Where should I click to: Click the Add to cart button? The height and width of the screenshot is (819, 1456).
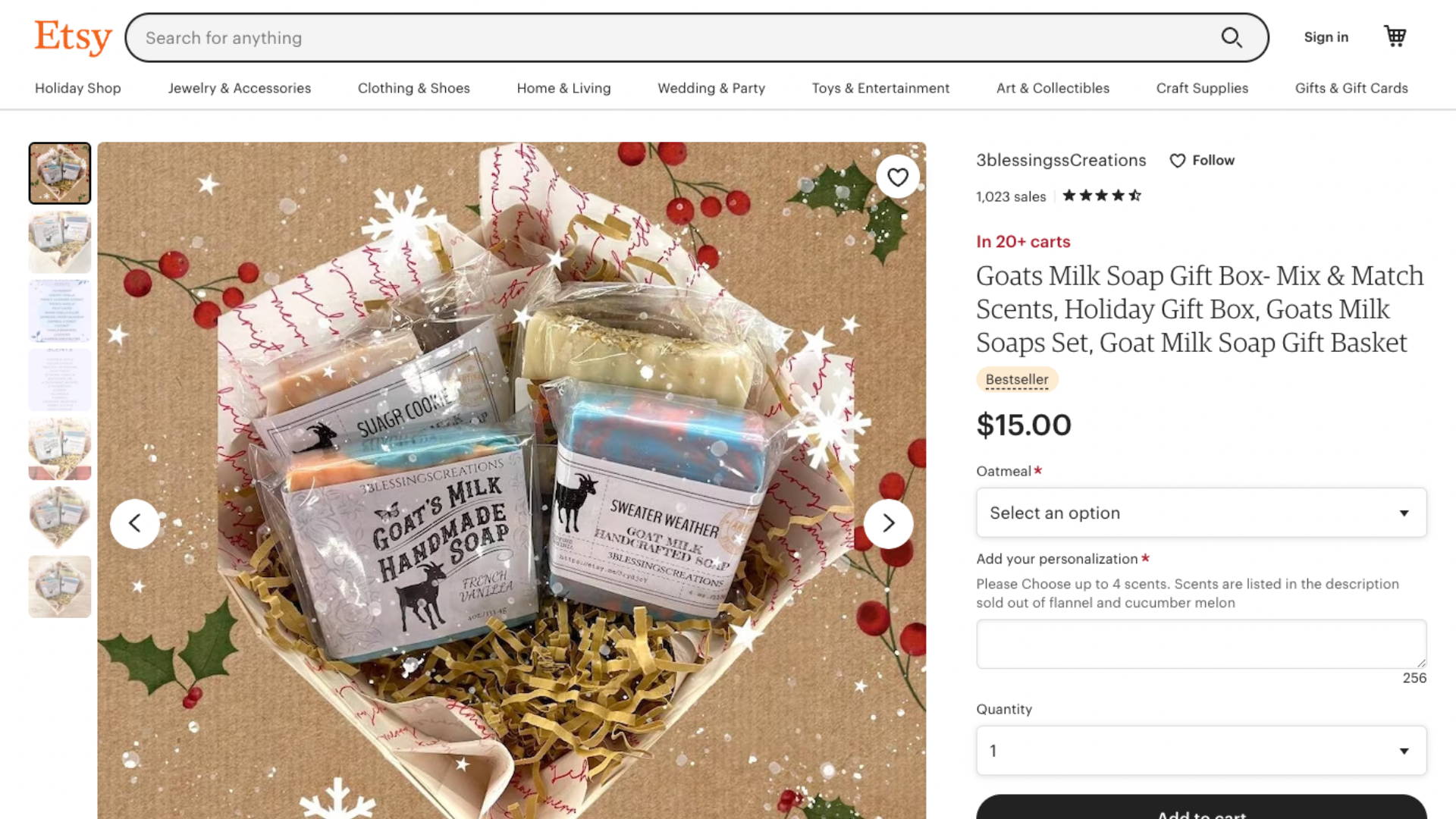[x=1201, y=808]
